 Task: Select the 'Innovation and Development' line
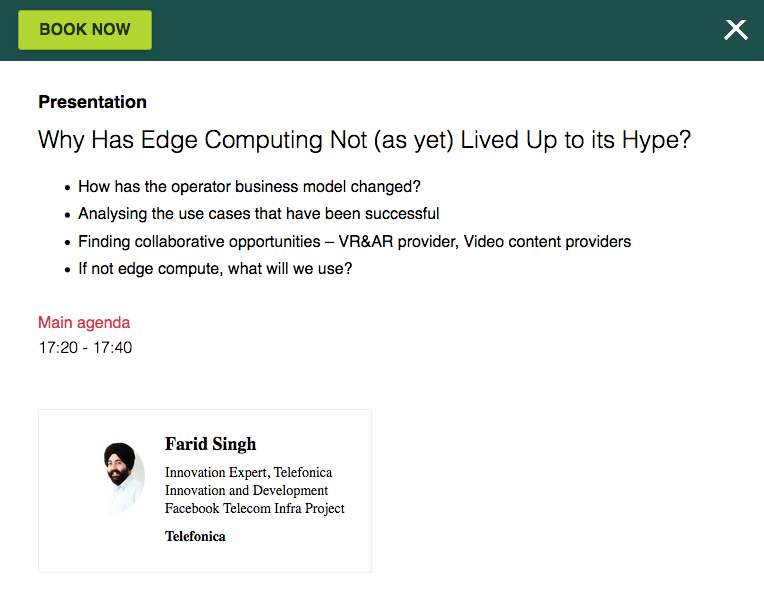tap(246, 490)
